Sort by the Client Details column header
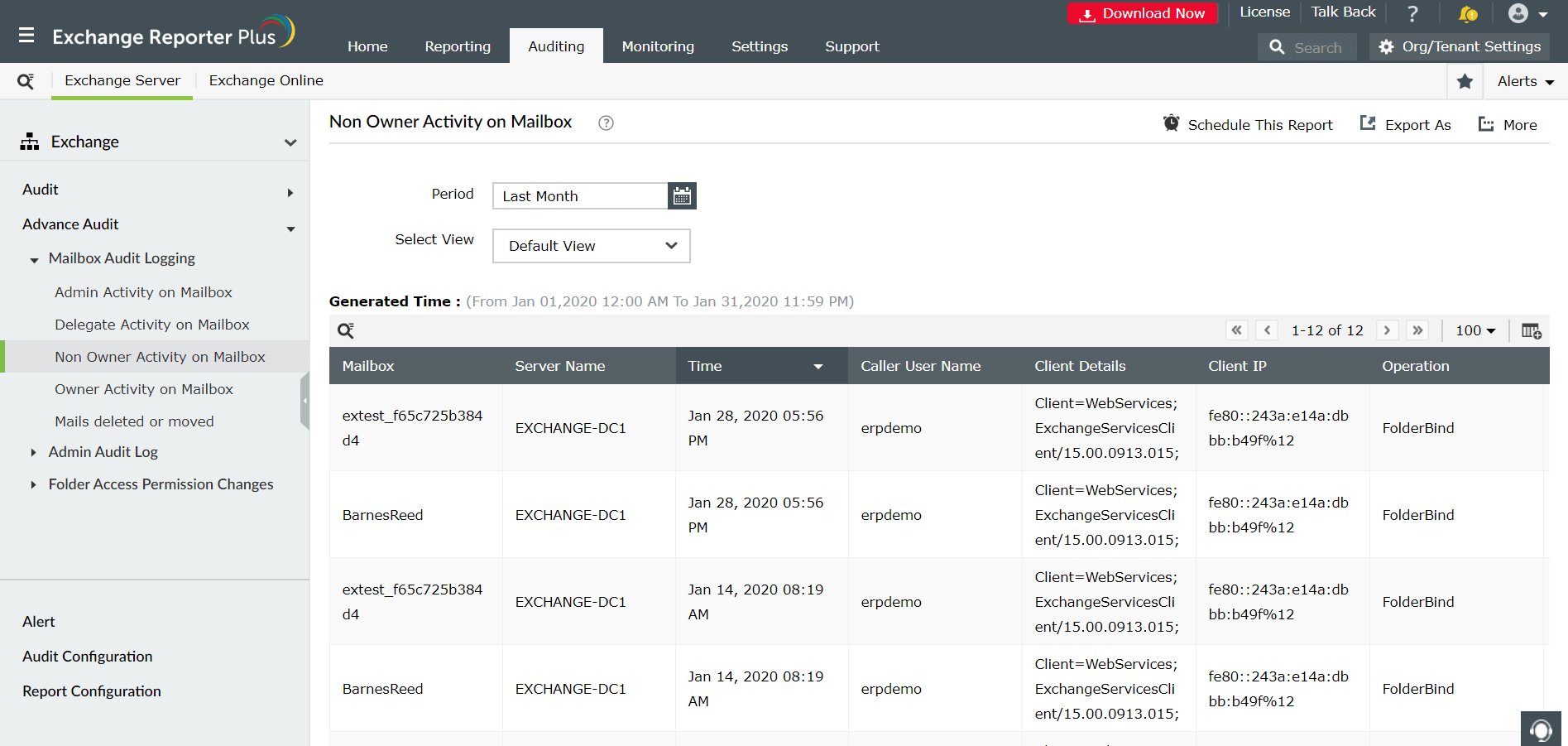 (1080, 366)
